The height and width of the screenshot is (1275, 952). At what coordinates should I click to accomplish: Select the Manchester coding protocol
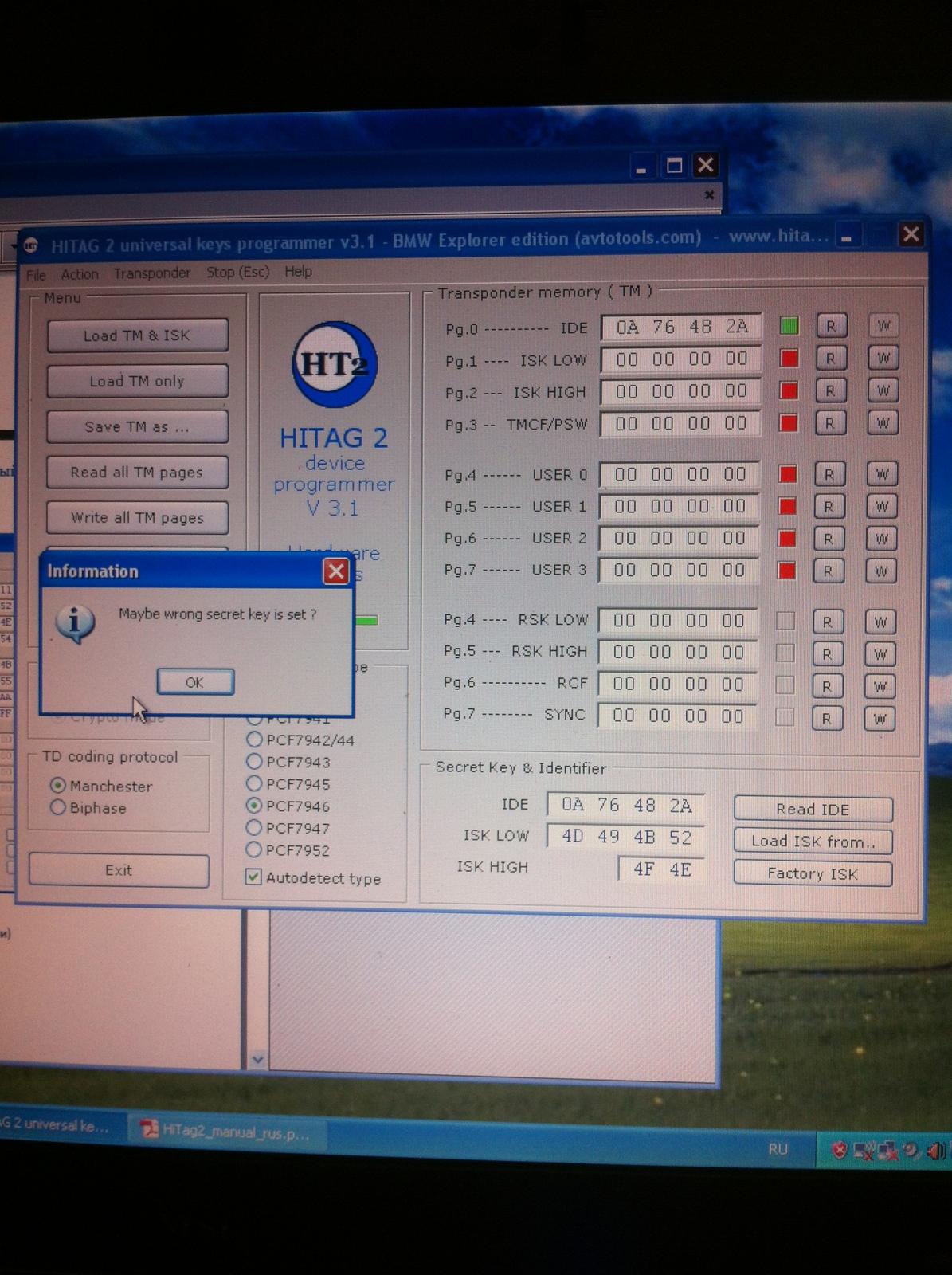coord(101,786)
